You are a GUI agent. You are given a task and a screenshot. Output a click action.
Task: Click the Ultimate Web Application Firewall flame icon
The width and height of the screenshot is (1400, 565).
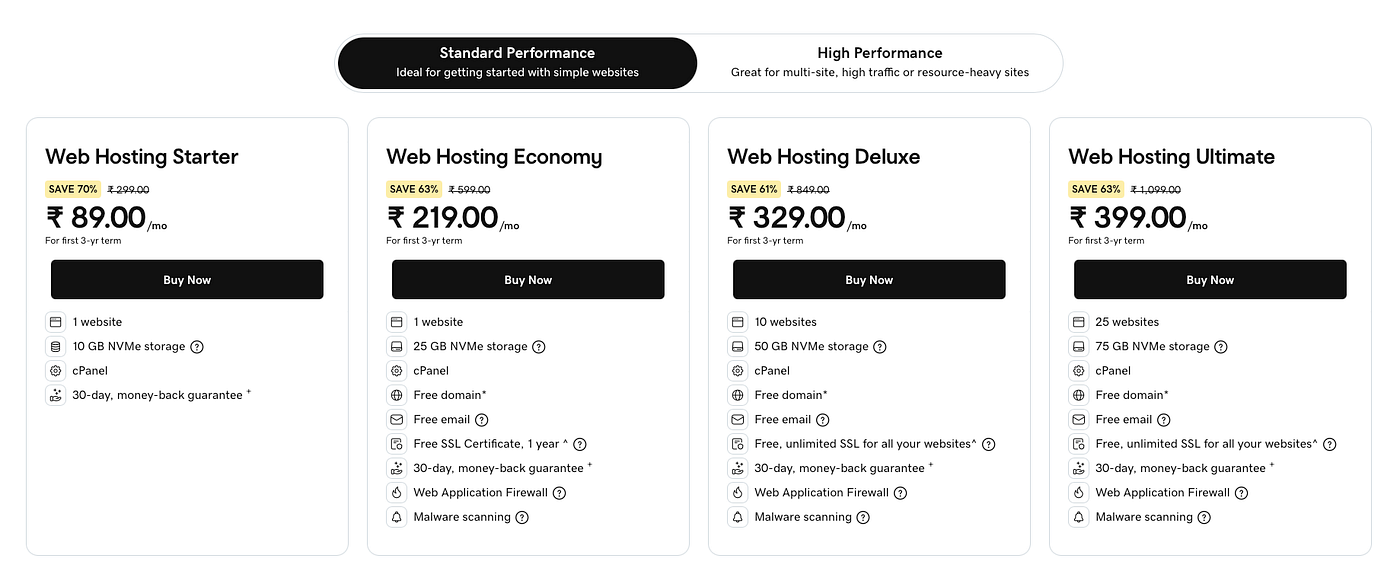(1079, 492)
